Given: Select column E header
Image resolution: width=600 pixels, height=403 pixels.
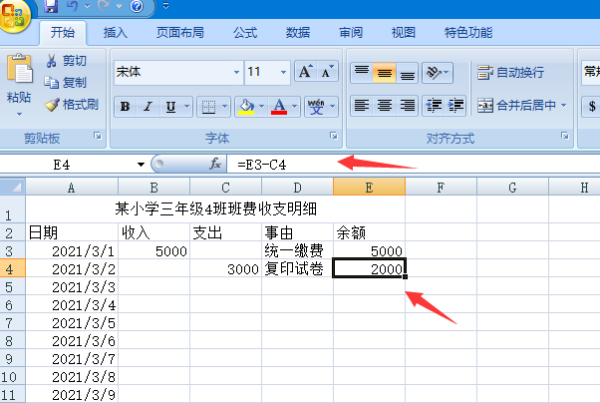Looking at the screenshot, I should (369, 187).
